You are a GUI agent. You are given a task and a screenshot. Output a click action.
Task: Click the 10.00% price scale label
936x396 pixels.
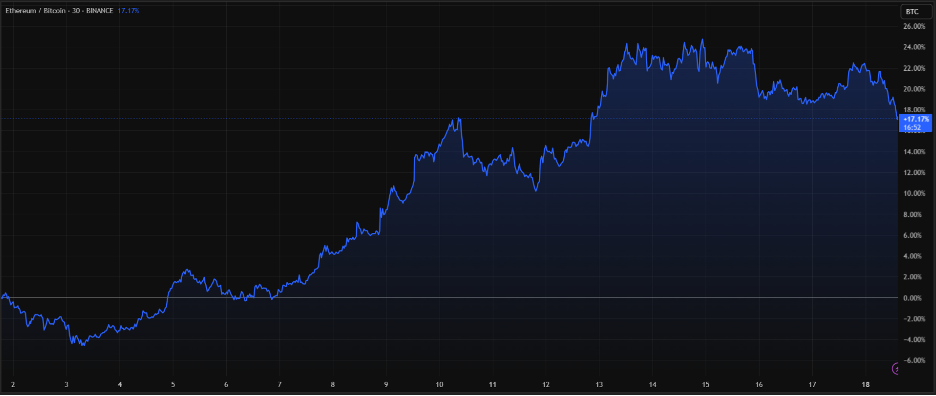[x=915, y=194]
